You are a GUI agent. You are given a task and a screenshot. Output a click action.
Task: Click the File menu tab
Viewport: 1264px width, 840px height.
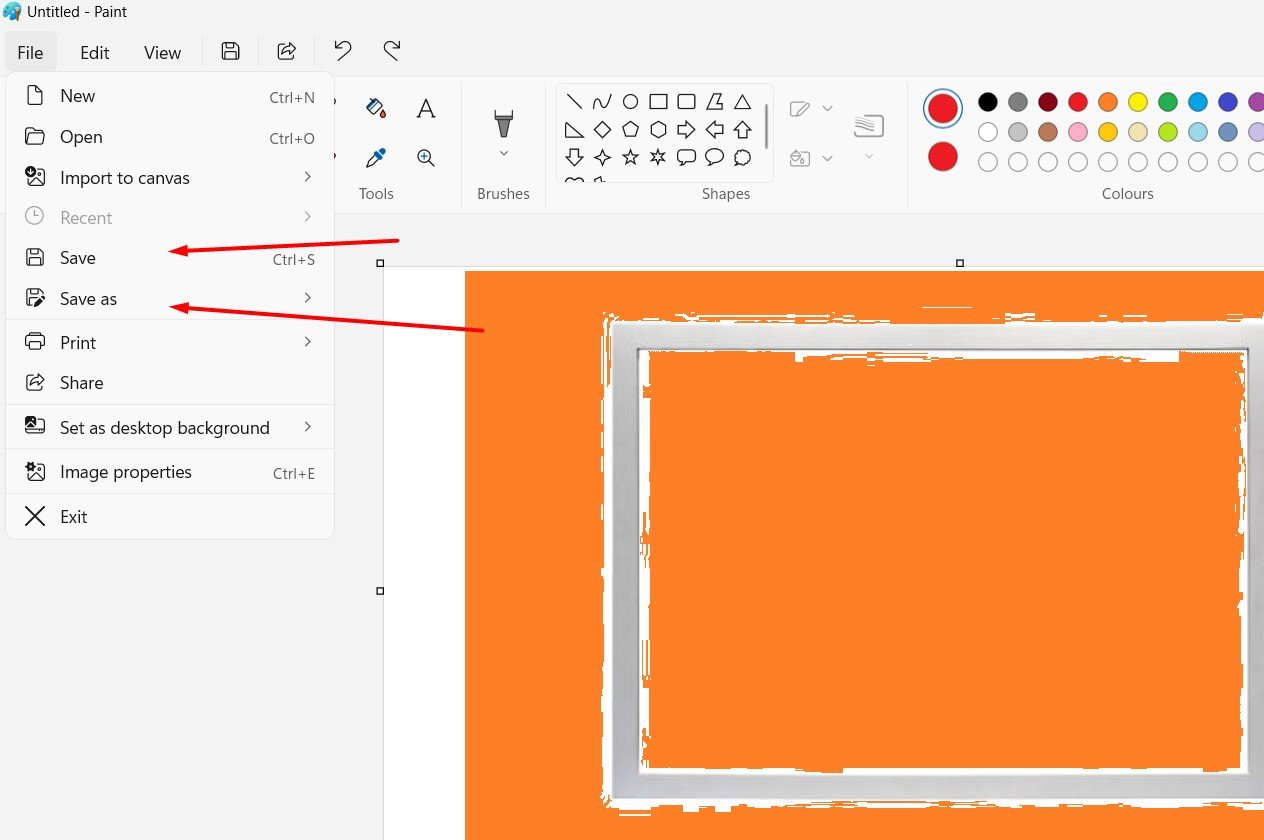tap(30, 52)
